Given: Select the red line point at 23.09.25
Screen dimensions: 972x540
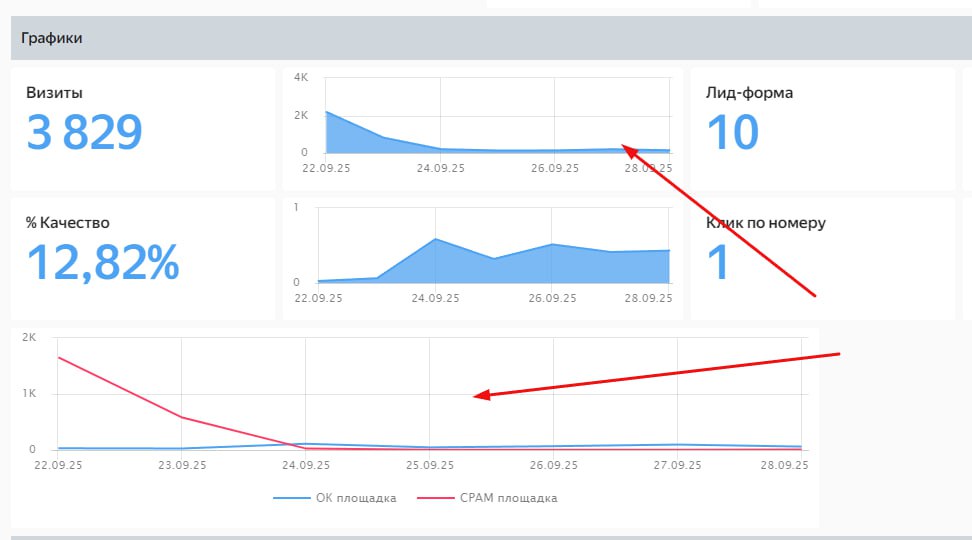Looking at the screenshot, I should [181, 417].
